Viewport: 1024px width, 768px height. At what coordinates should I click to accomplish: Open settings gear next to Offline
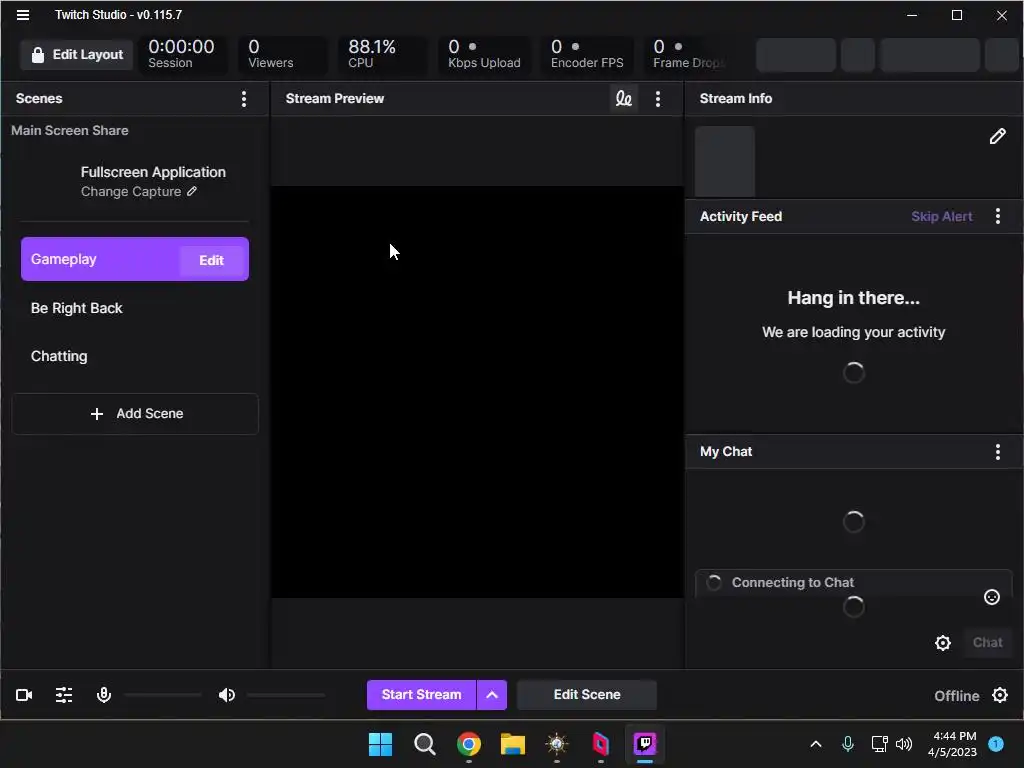[x=1000, y=696]
